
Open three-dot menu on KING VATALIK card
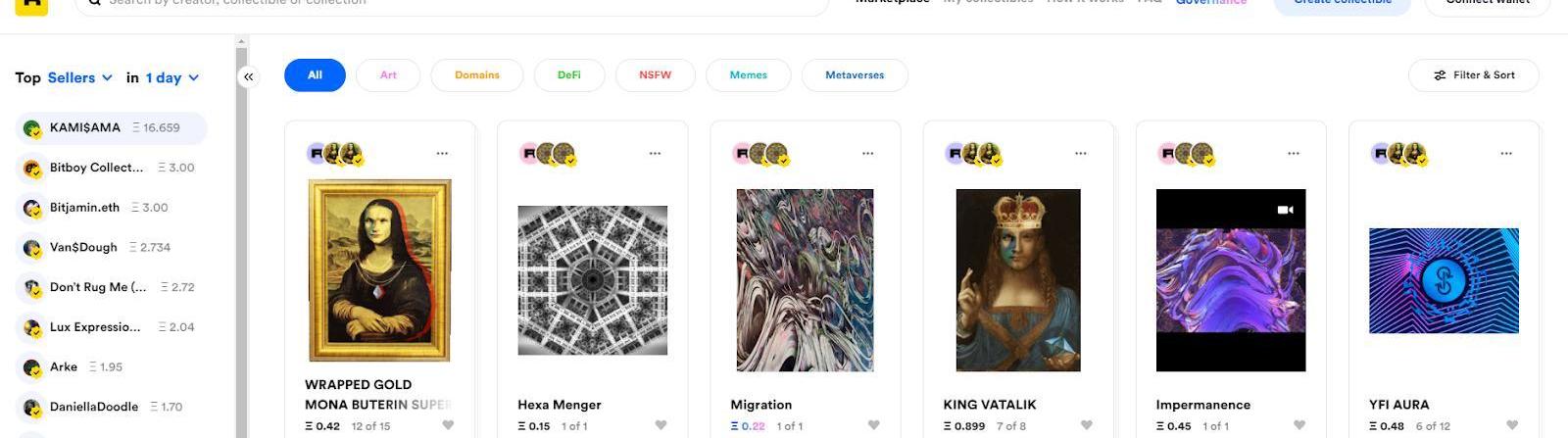pyautogui.click(x=1081, y=153)
